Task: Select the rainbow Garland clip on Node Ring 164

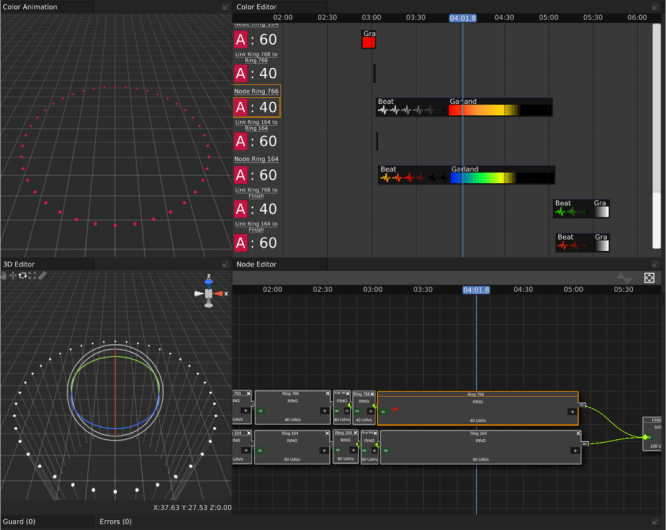Action: (x=490, y=179)
